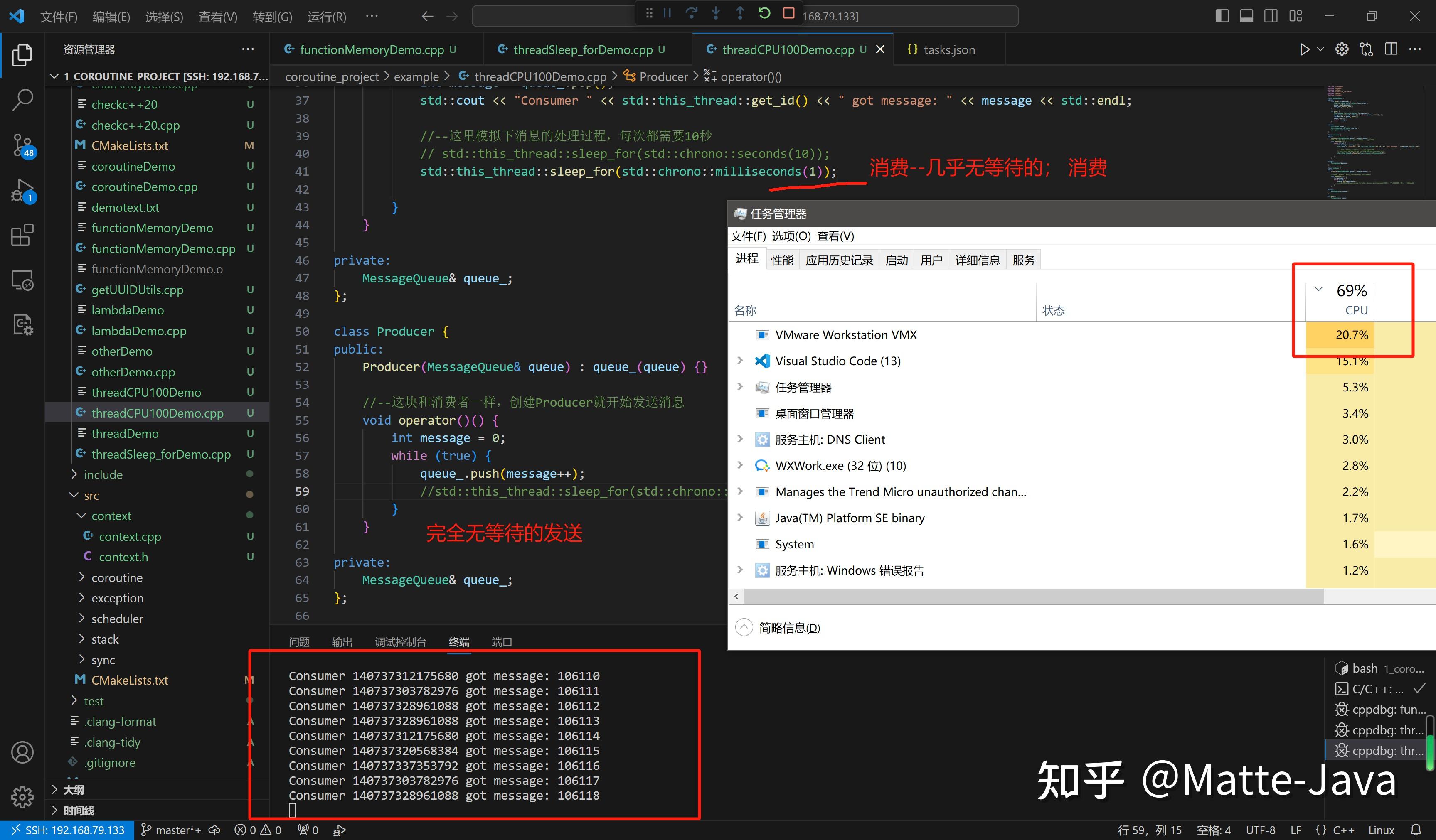Image resolution: width=1436 pixels, height=840 pixels.
Task: Run the C++ file via the play button
Action: [x=1305, y=49]
